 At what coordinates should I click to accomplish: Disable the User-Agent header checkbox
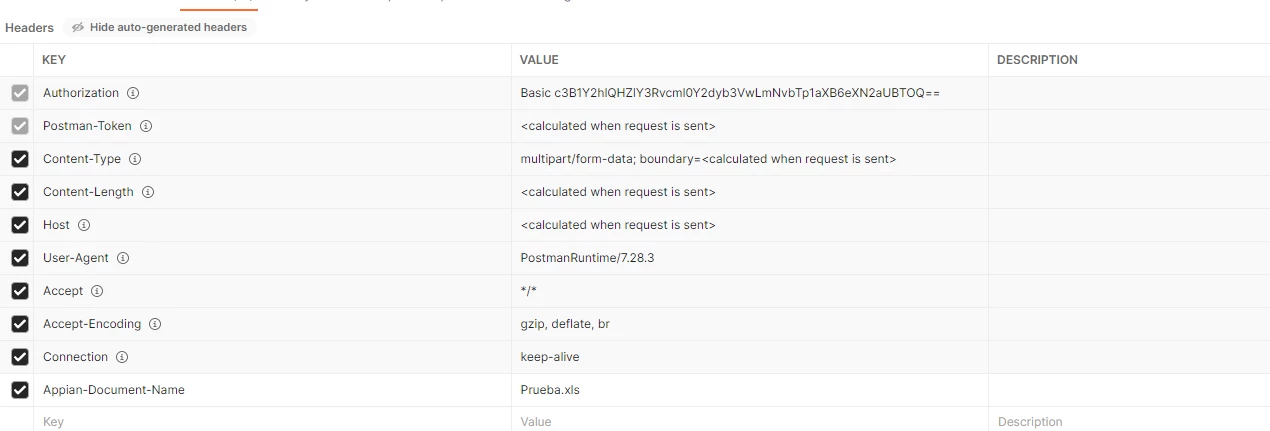(x=19, y=258)
